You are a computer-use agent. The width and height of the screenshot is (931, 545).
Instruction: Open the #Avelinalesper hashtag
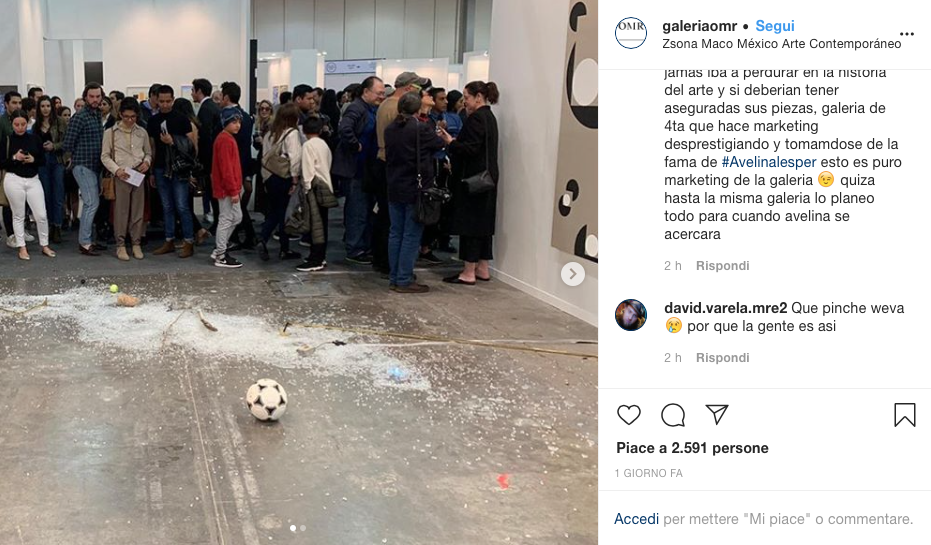tap(769, 162)
